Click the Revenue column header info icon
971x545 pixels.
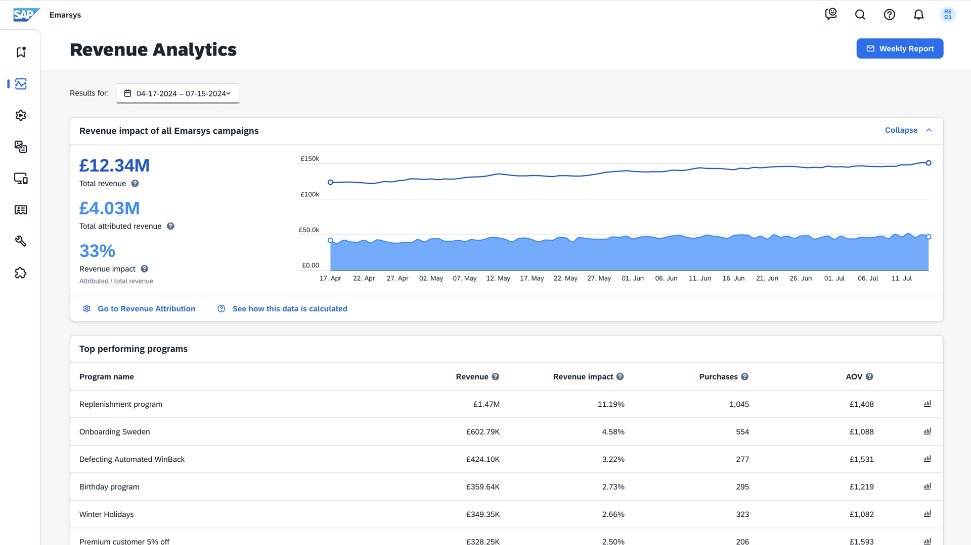(x=496, y=377)
